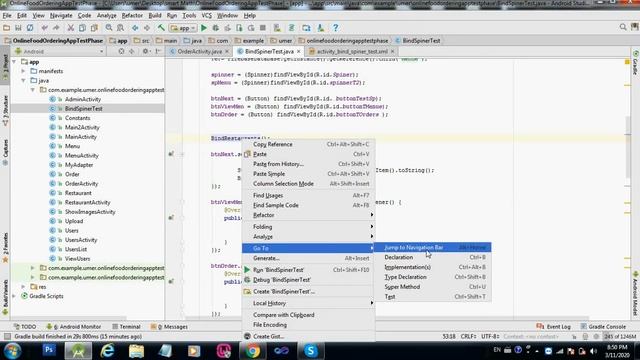Open the TODO tool window button
Image resolution: width=640 pixels, height=360 pixels.
point(25,327)
